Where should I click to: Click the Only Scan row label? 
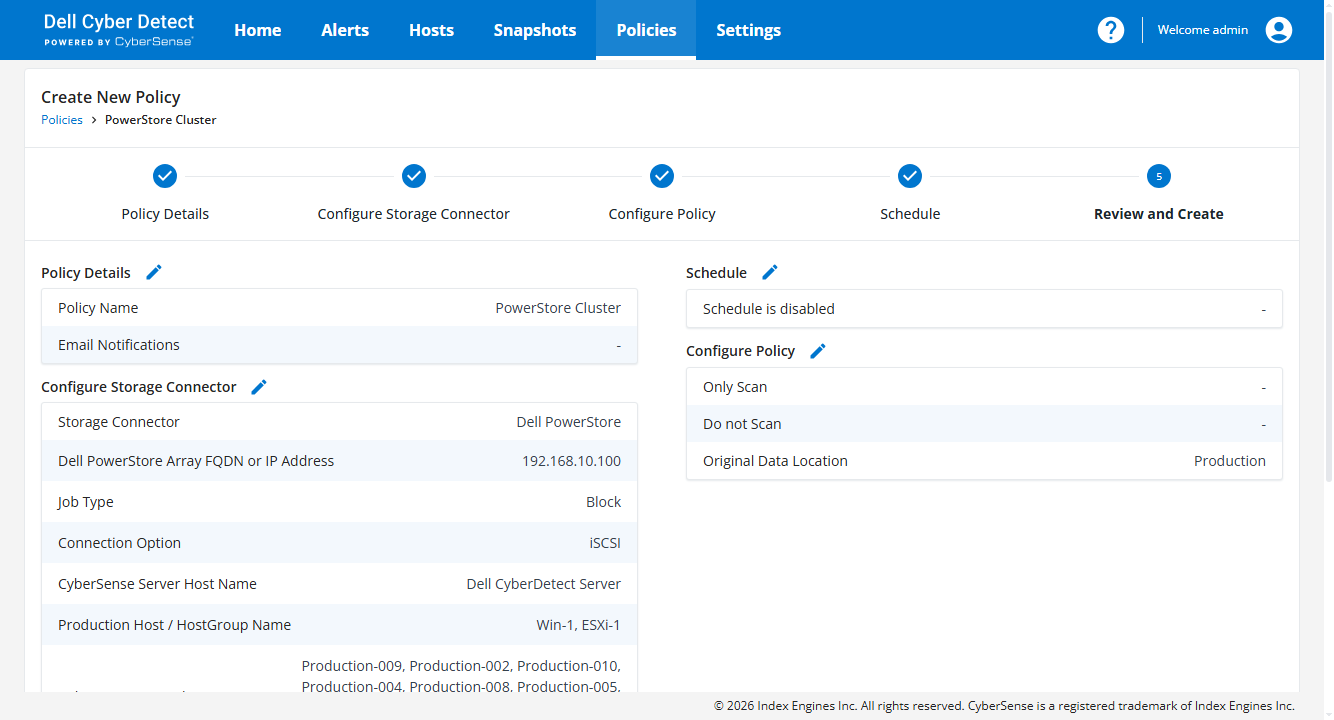click(735, 387)
